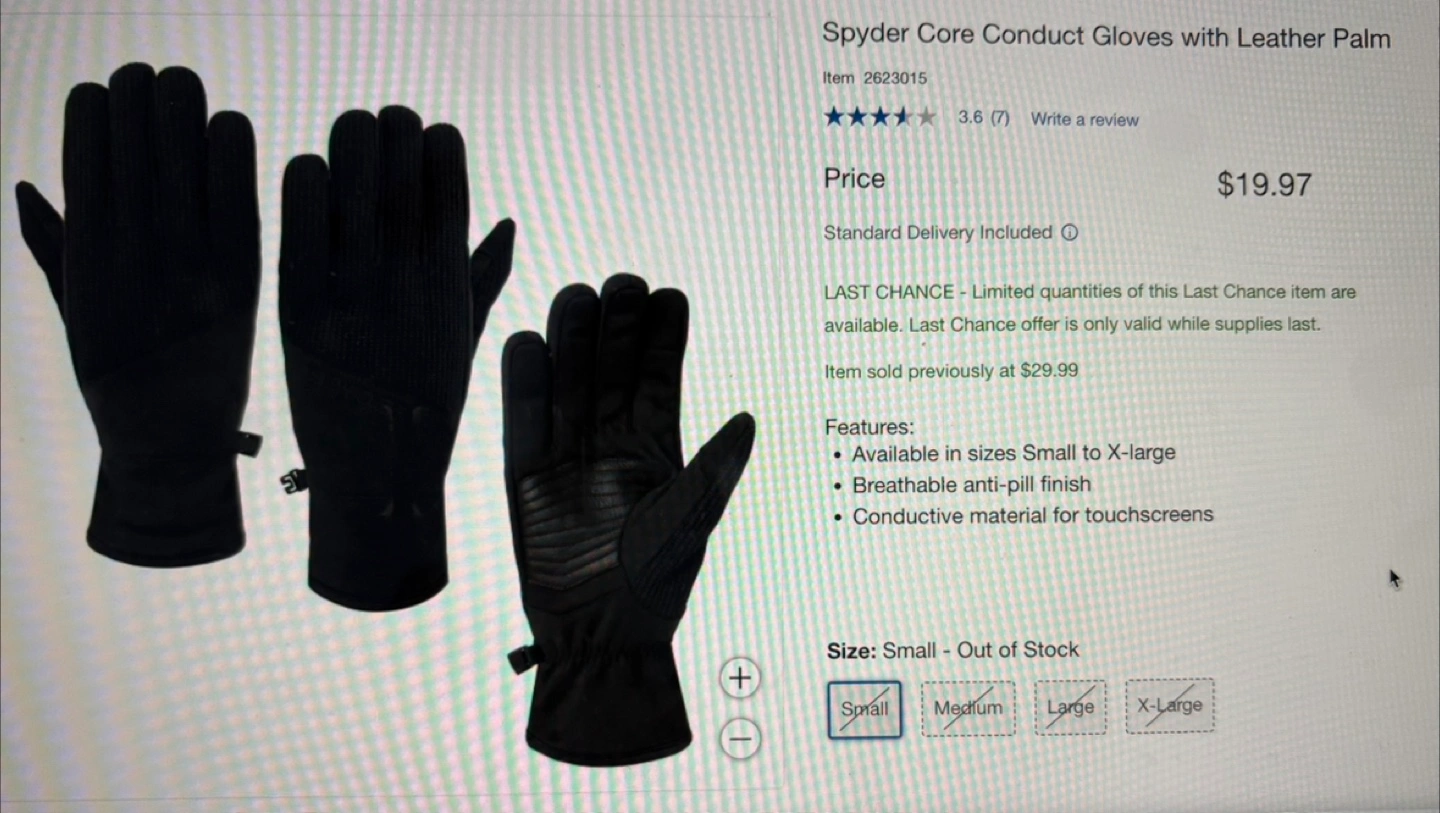Screen dimensions: 1440x813
Task: Zoom out glove image with minus icon
Action: pos(740,739)
